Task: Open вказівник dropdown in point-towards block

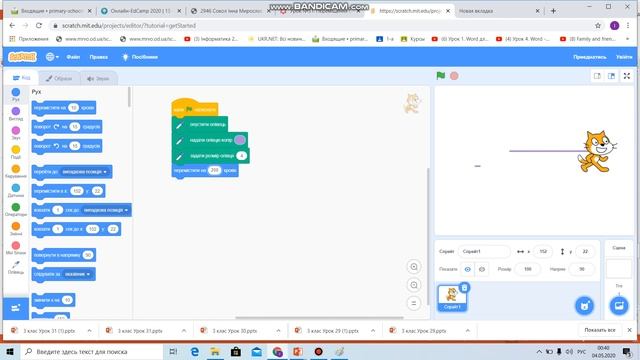Action: click(78, 274)
